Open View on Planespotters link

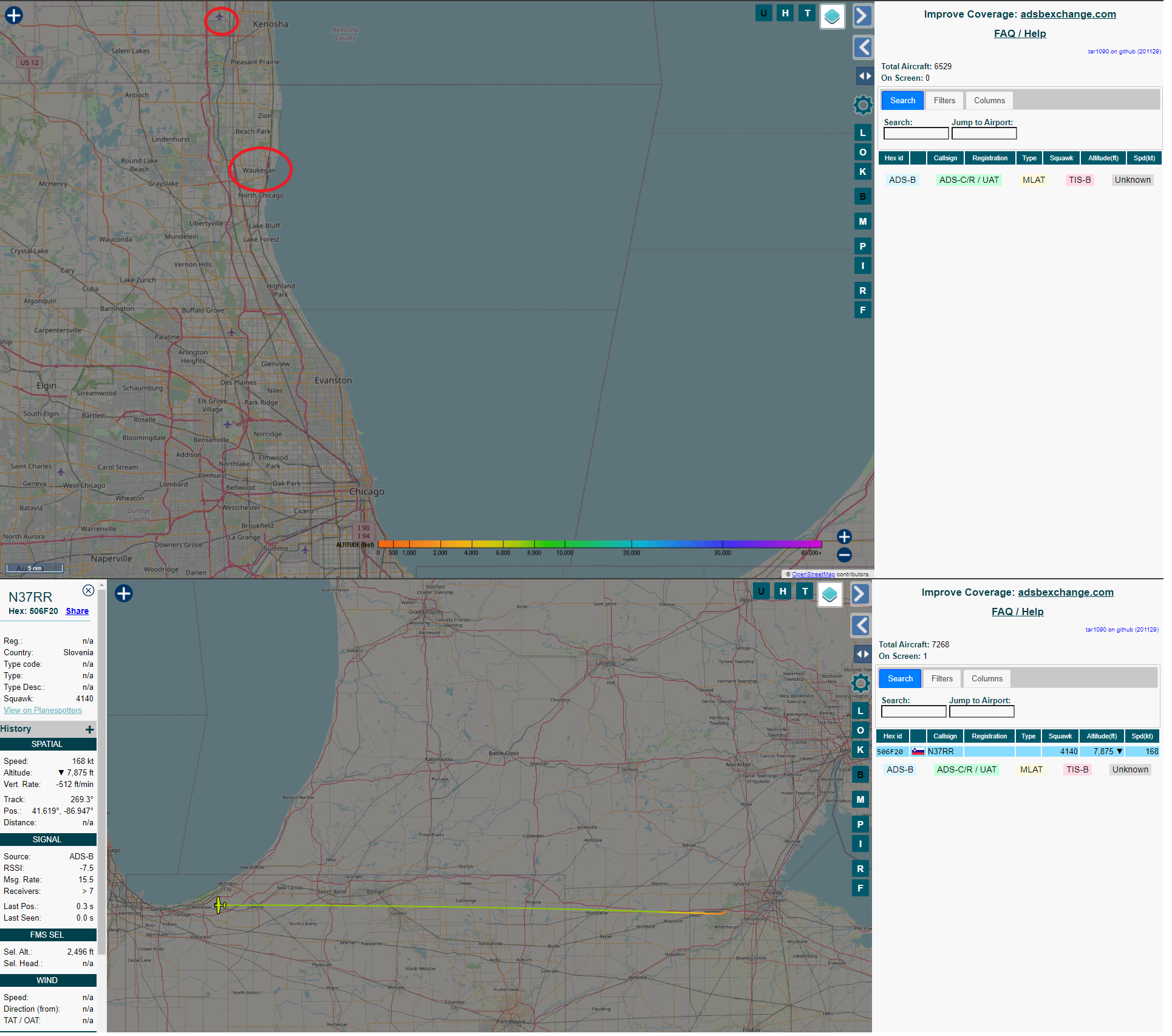pos(43,711)
